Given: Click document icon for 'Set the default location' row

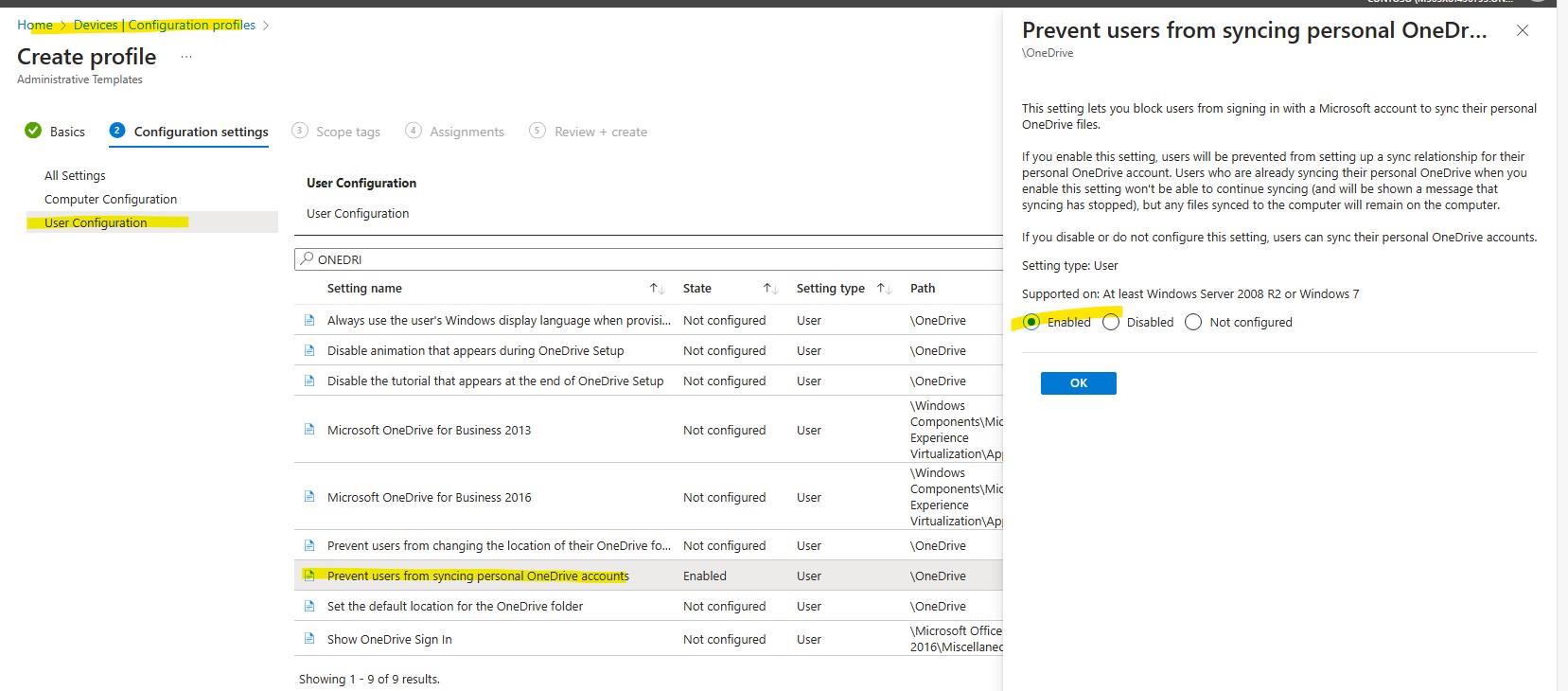Looking at the screenshot, I should (308, 606).
